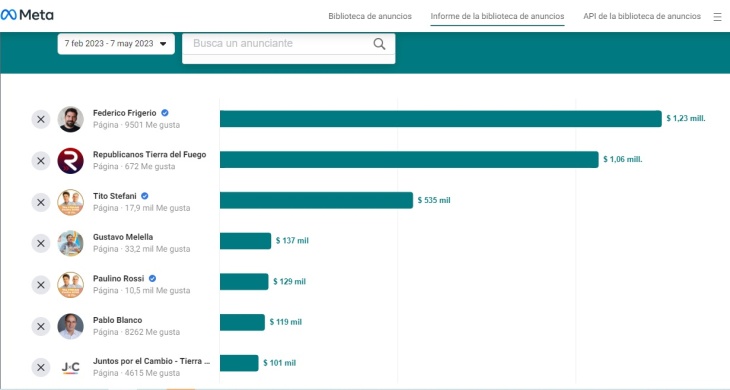The image size is (730, 390).
Task: Click 'Página · 8262 Me gusta' text
Action: (x=136, y=332)
